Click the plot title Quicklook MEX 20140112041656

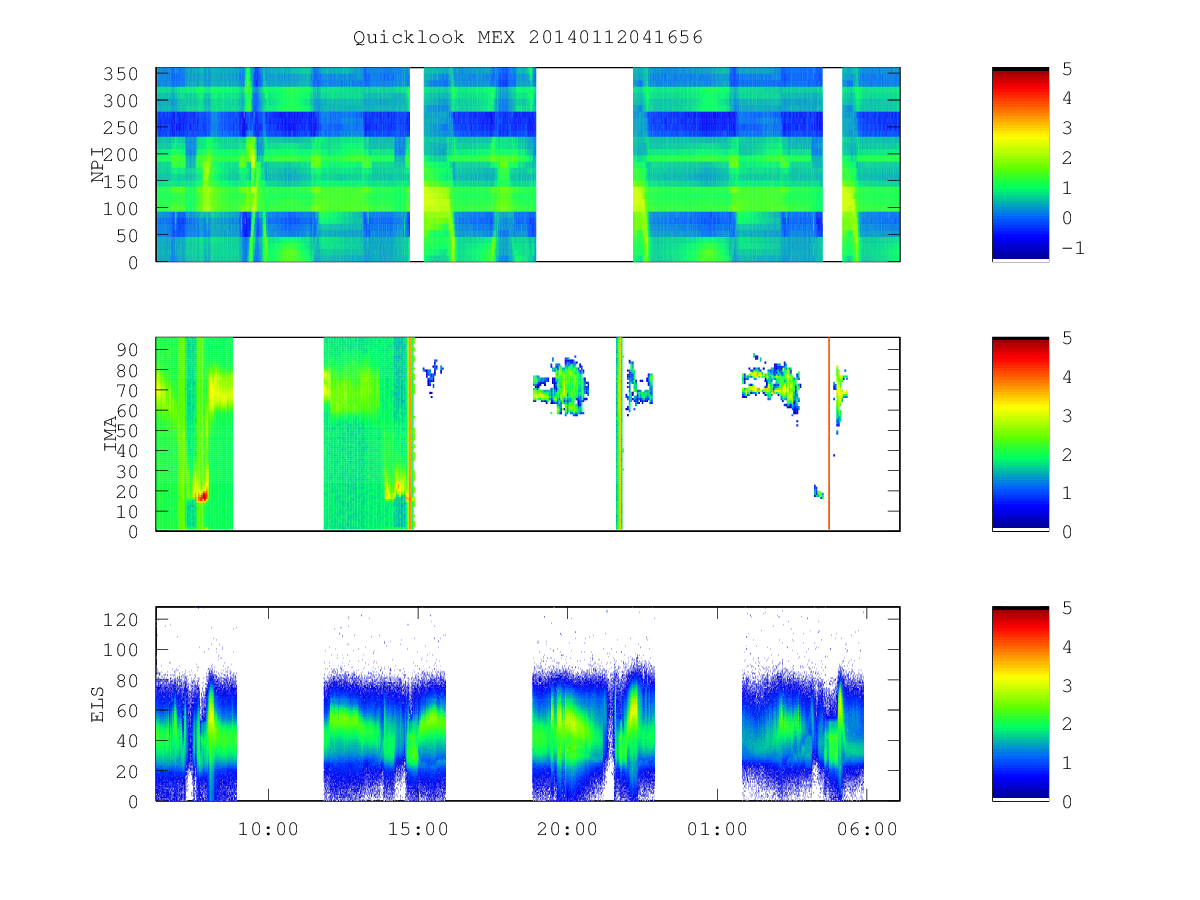pyautogui.click(x=528, y=38)
